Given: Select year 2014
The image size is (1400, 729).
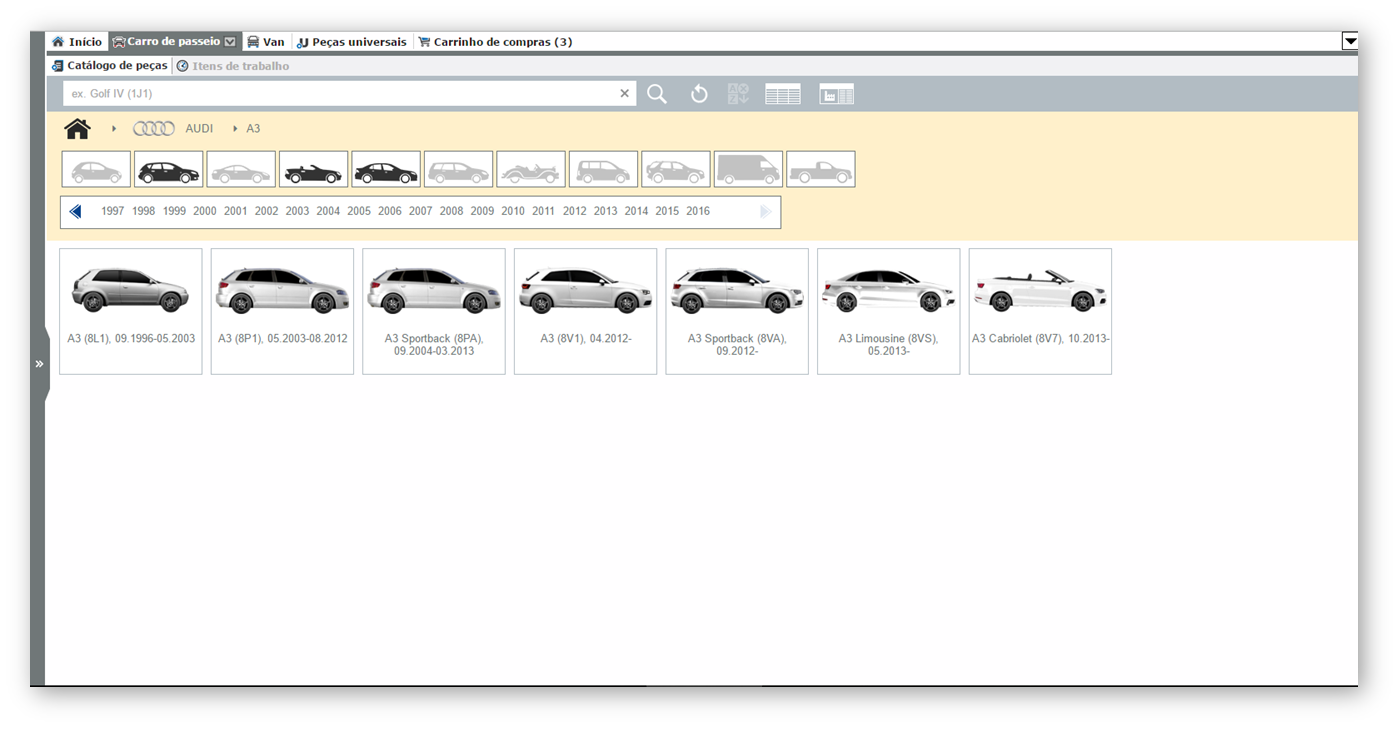Looking at the screenshot, I should coord(637,211).
